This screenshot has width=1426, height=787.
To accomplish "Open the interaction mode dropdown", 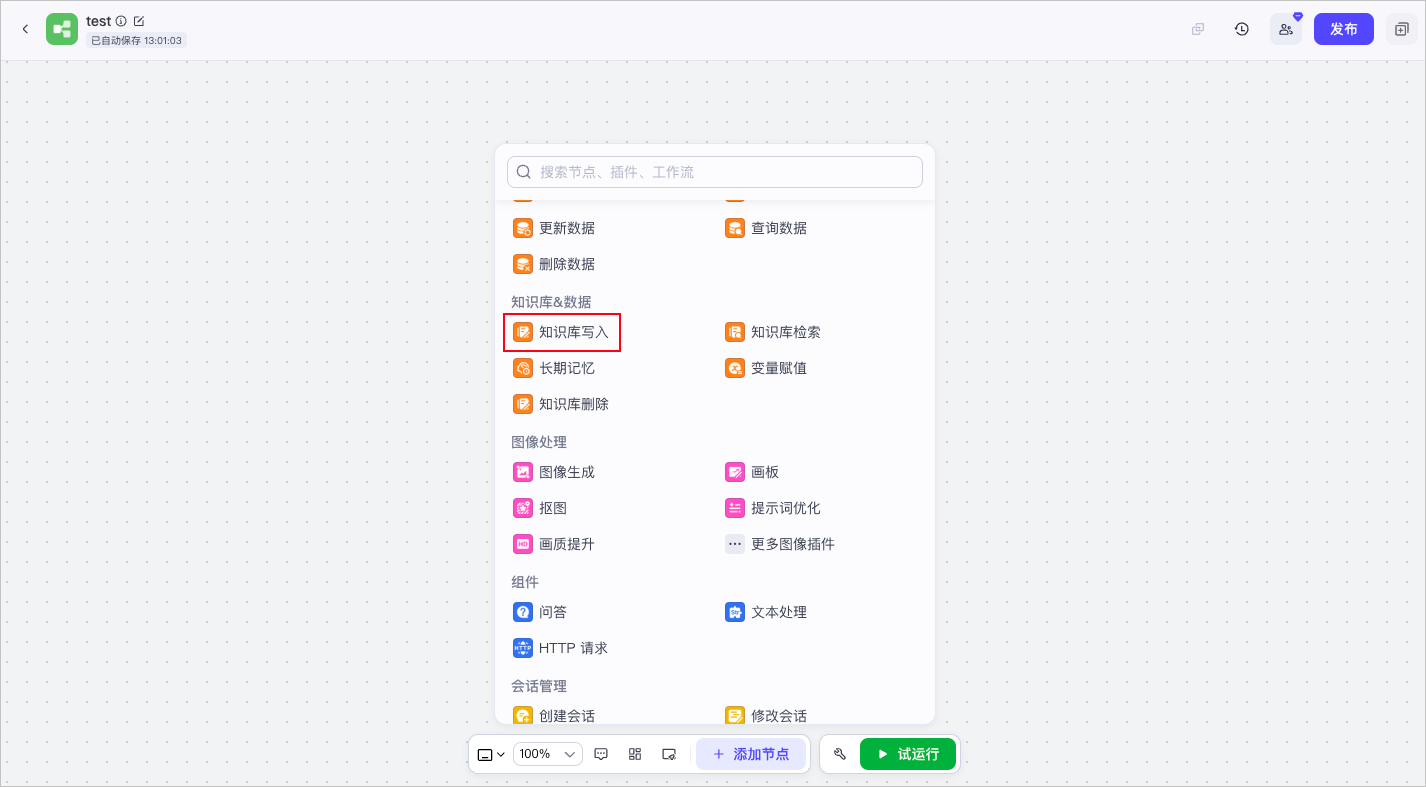I will 491,754.
